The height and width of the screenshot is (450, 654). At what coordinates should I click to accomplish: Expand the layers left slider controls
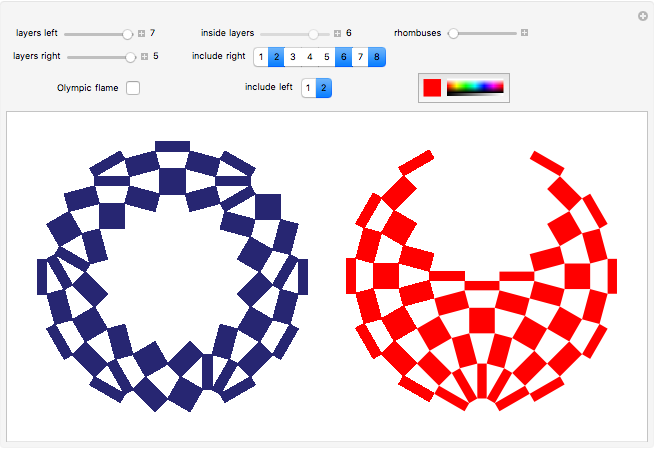pos(141,33)
